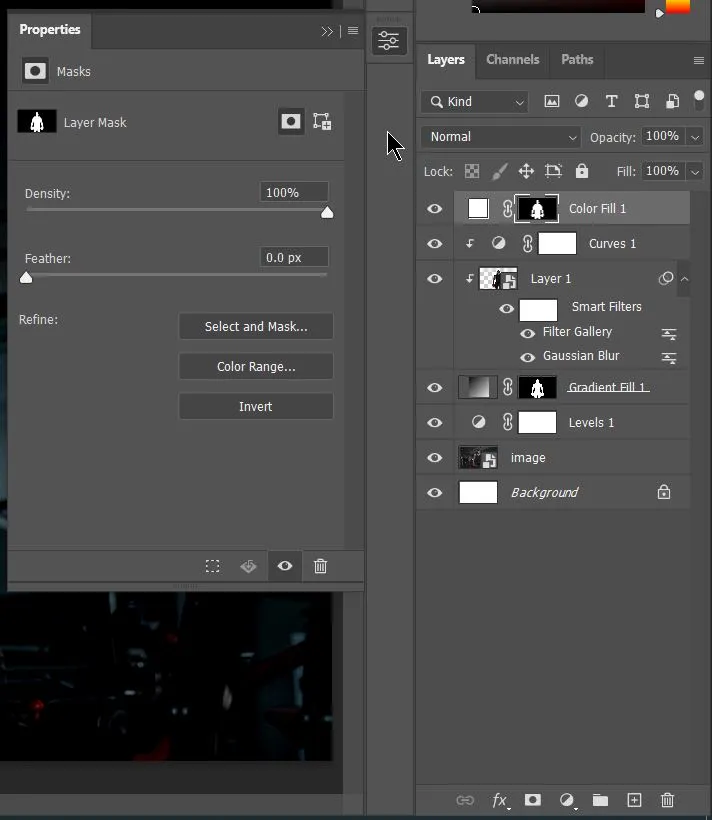Image resolution: width=712 pixels, height=820 pixels.
Task: Click the Density value field
Action: [x=294, y=192]
